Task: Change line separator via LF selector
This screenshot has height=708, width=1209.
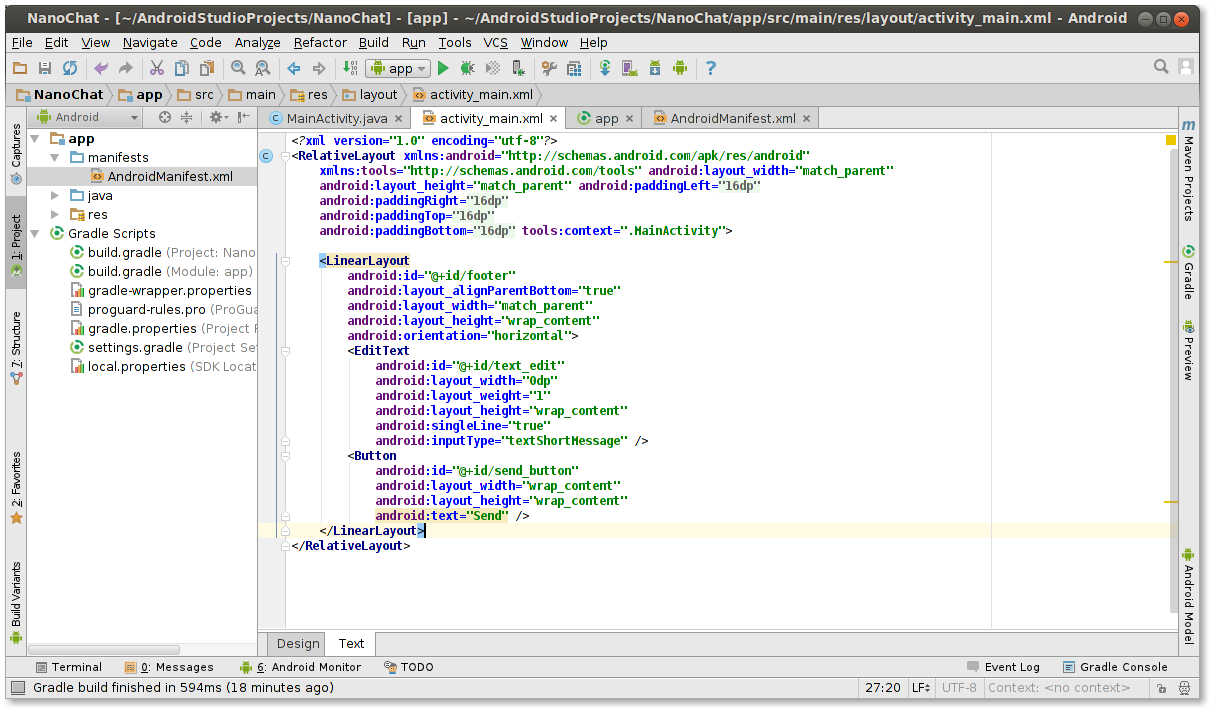Action: (921, 688)
